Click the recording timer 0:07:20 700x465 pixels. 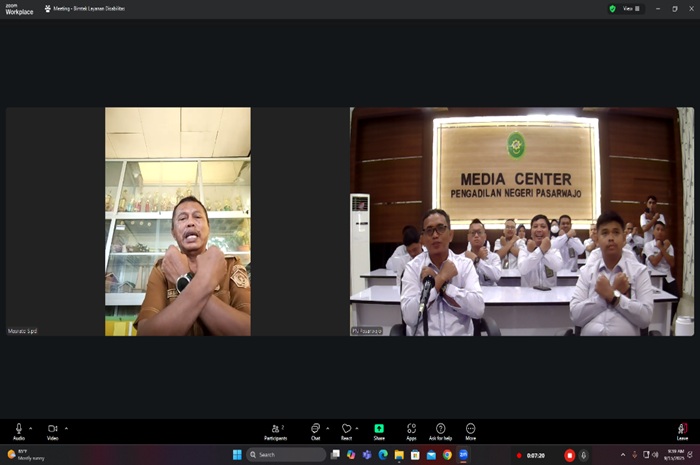pyautogui.click(x=536, y=456)
